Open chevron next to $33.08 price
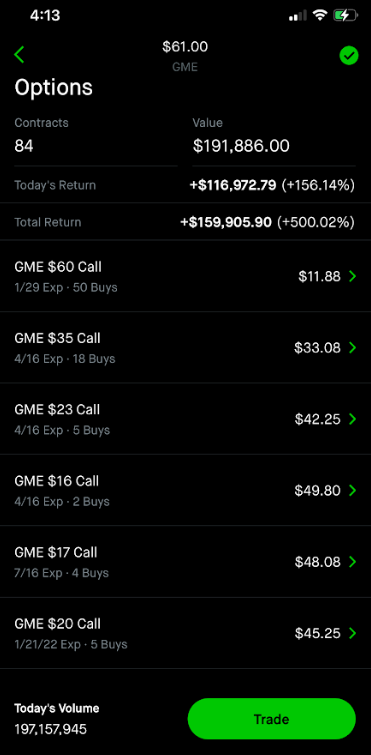Image resolution: width=371 pixels, height=755 pixels. 353,348
